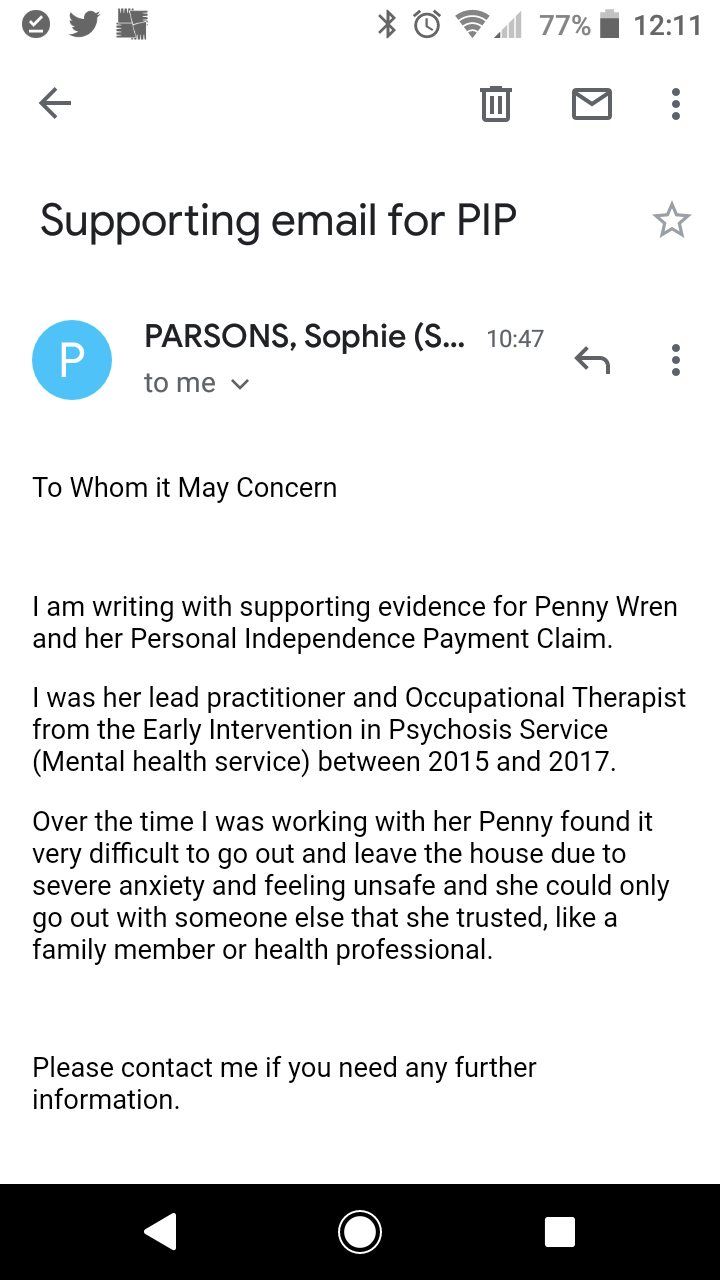Star the email 'Supporting email for PIP'
The image size is (720, 1280).
(672, 219)
